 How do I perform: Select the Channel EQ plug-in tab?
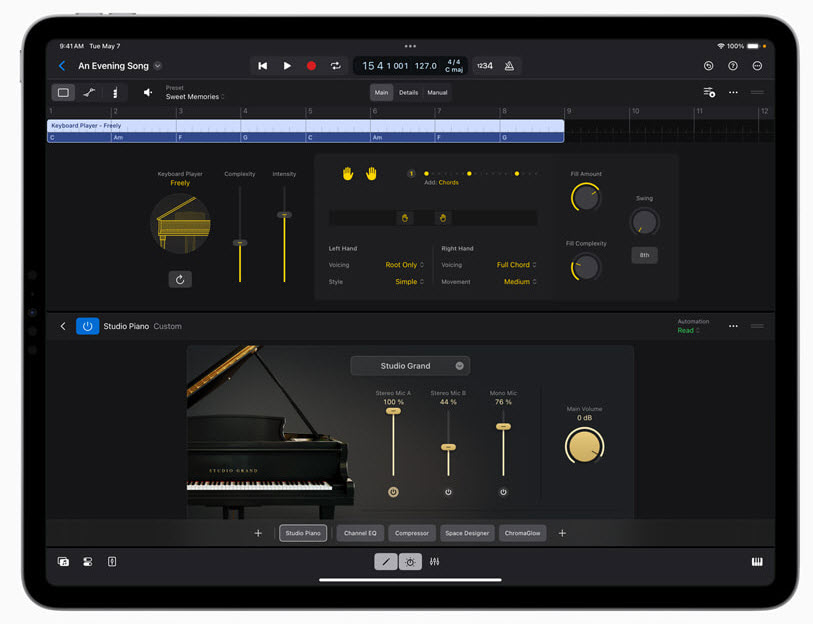coord(360,533)
